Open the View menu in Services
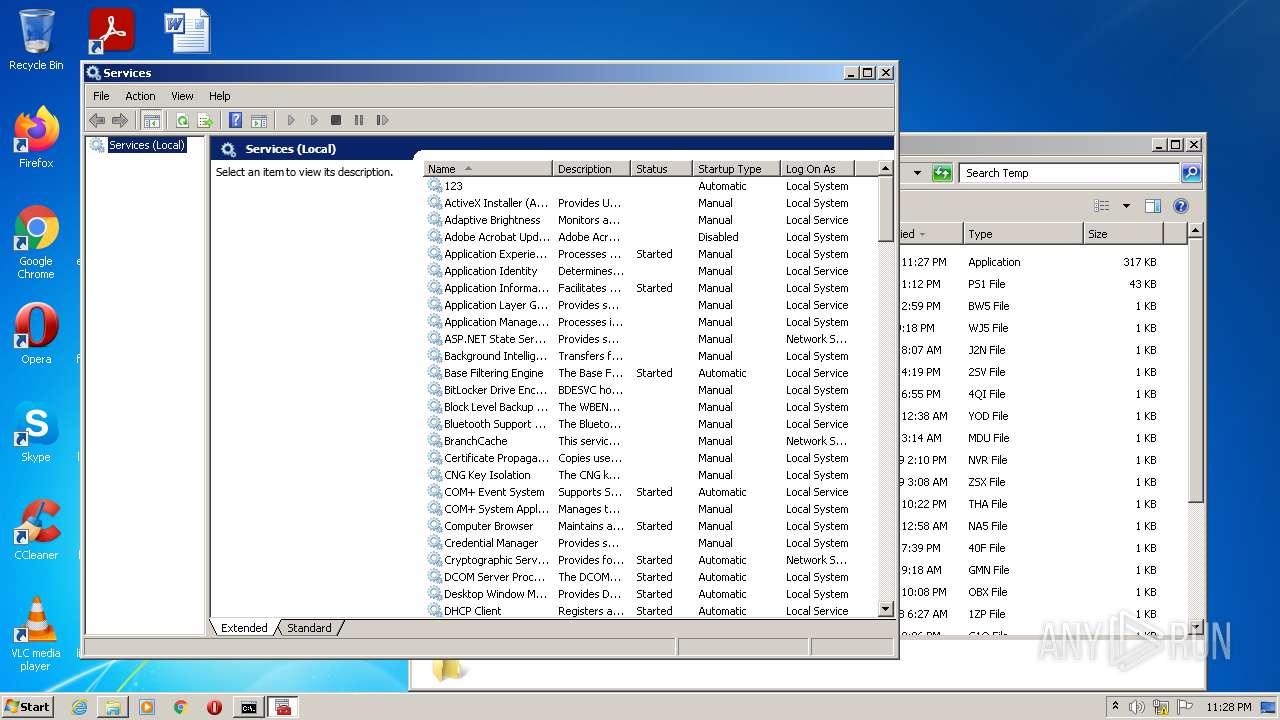The width and height of the screenshot is (1280, 720). [x=182, y=96]
